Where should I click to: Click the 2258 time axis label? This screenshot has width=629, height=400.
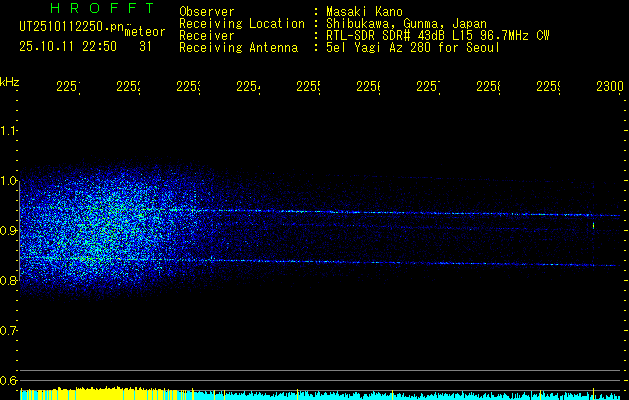[x=488, y=86]
